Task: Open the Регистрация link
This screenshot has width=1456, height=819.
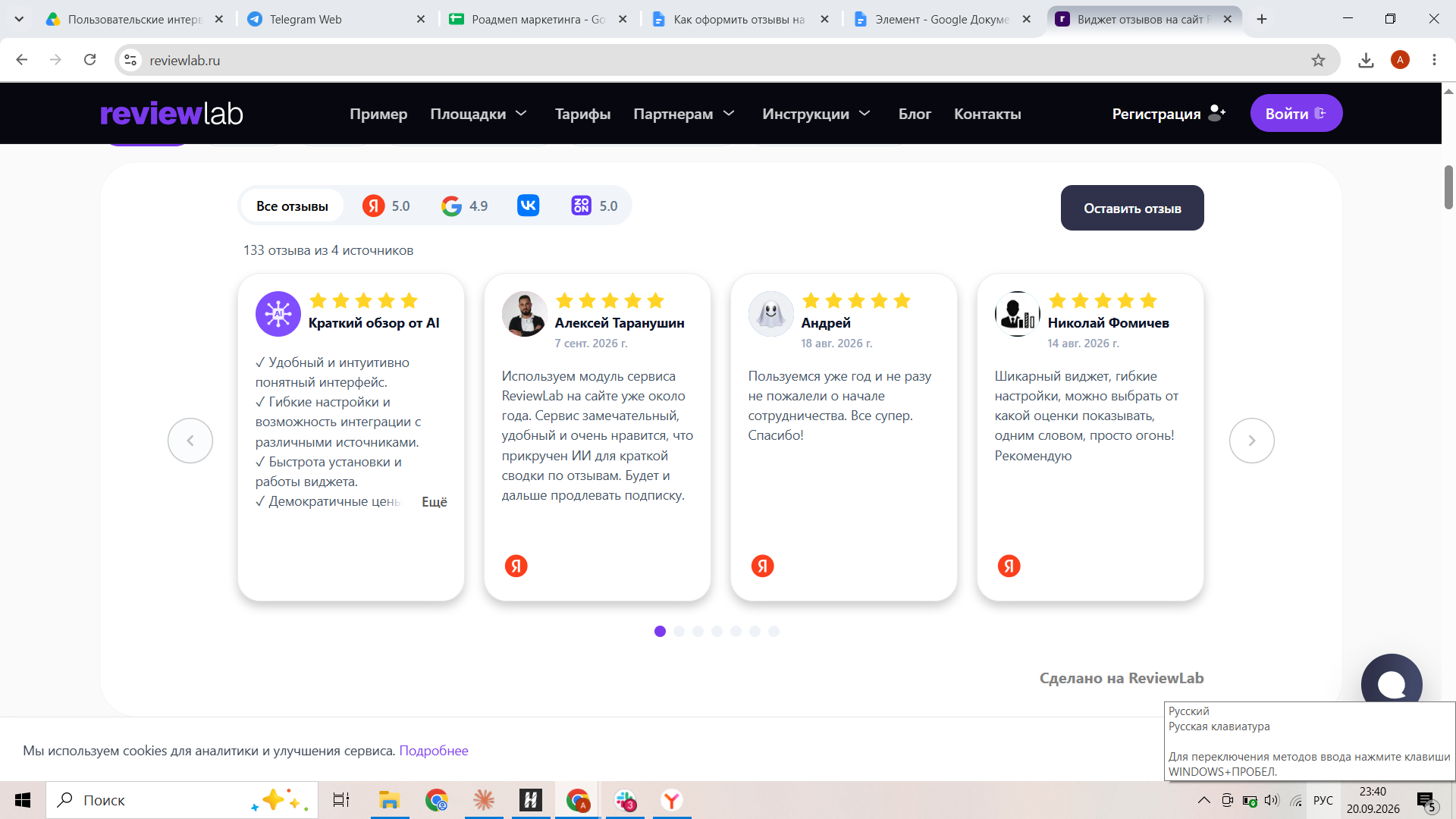Action: (x=1169, y=113)
